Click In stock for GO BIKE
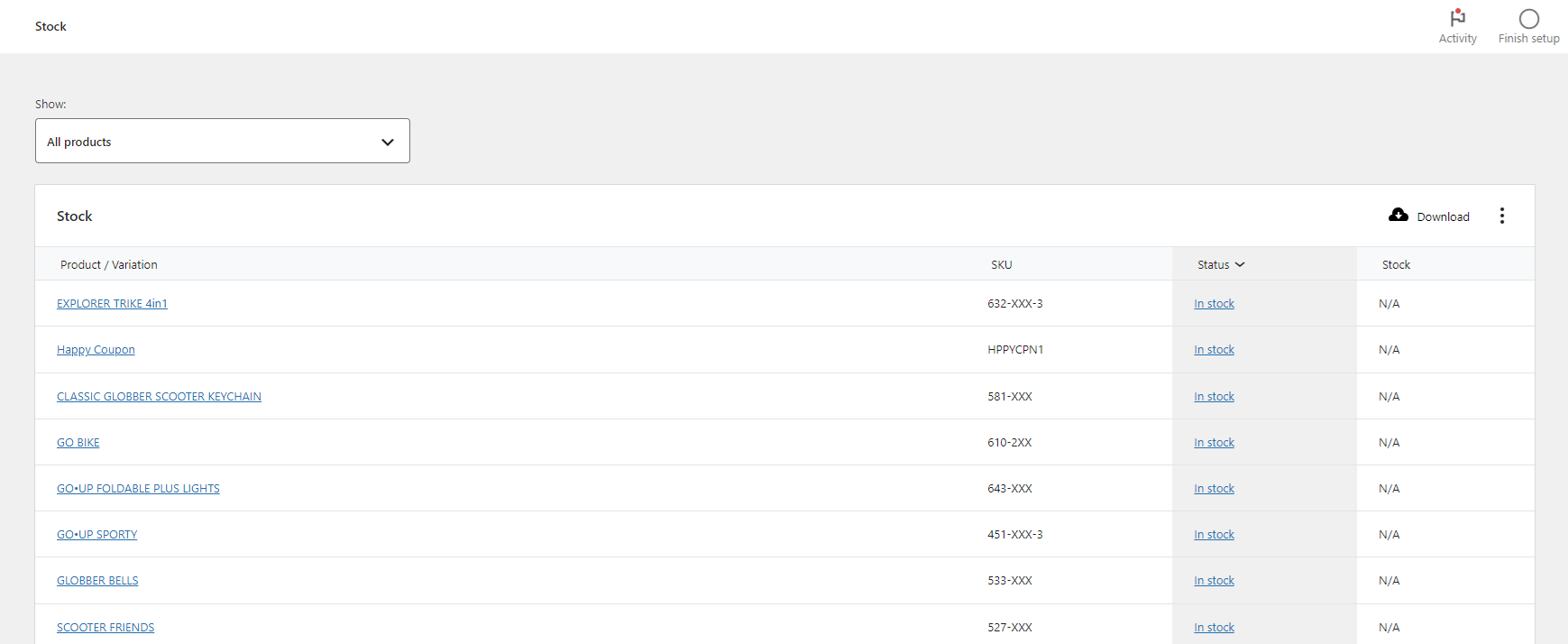 (1214, 443)
